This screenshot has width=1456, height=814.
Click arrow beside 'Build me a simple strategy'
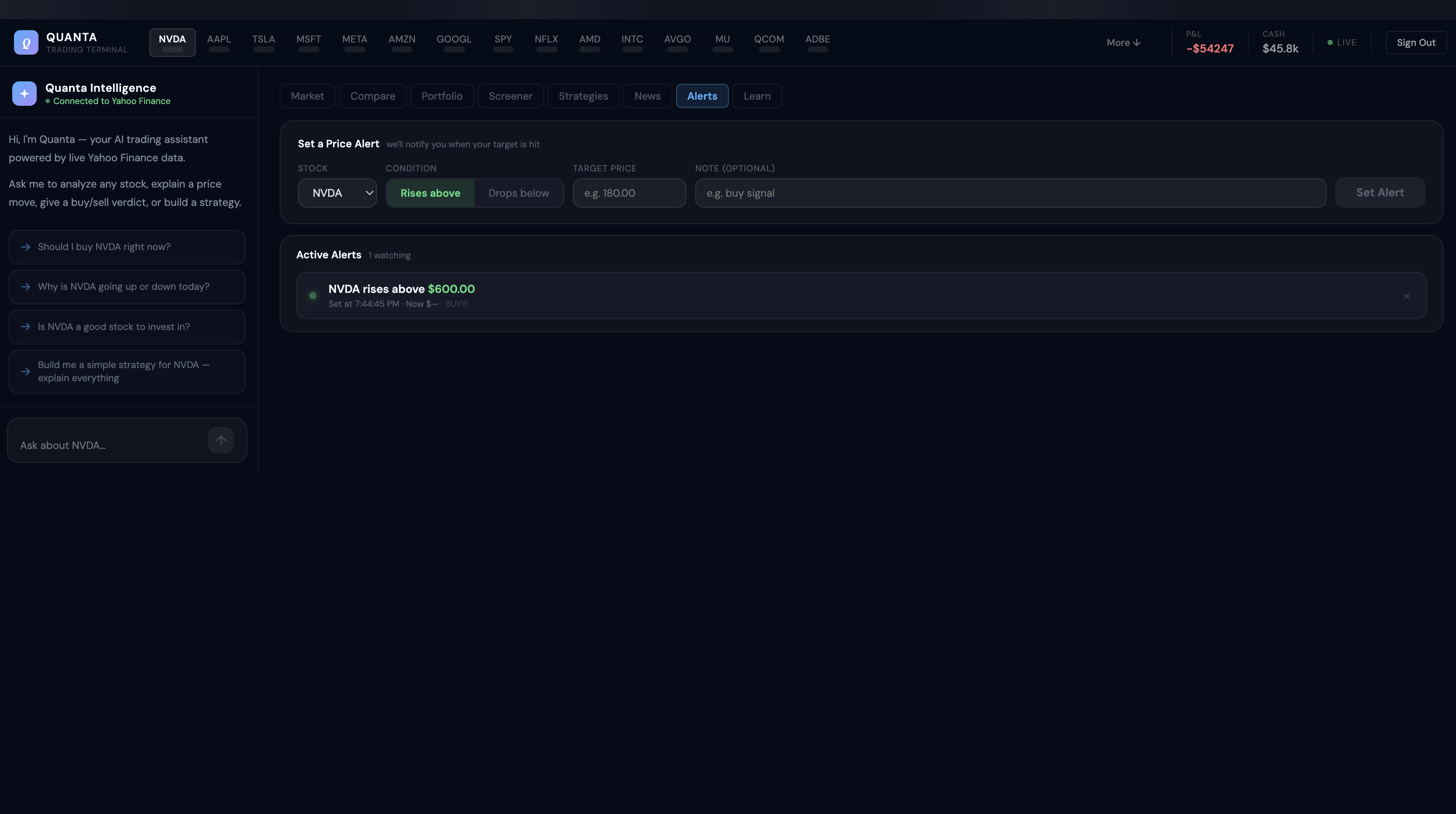coord(25,372)
